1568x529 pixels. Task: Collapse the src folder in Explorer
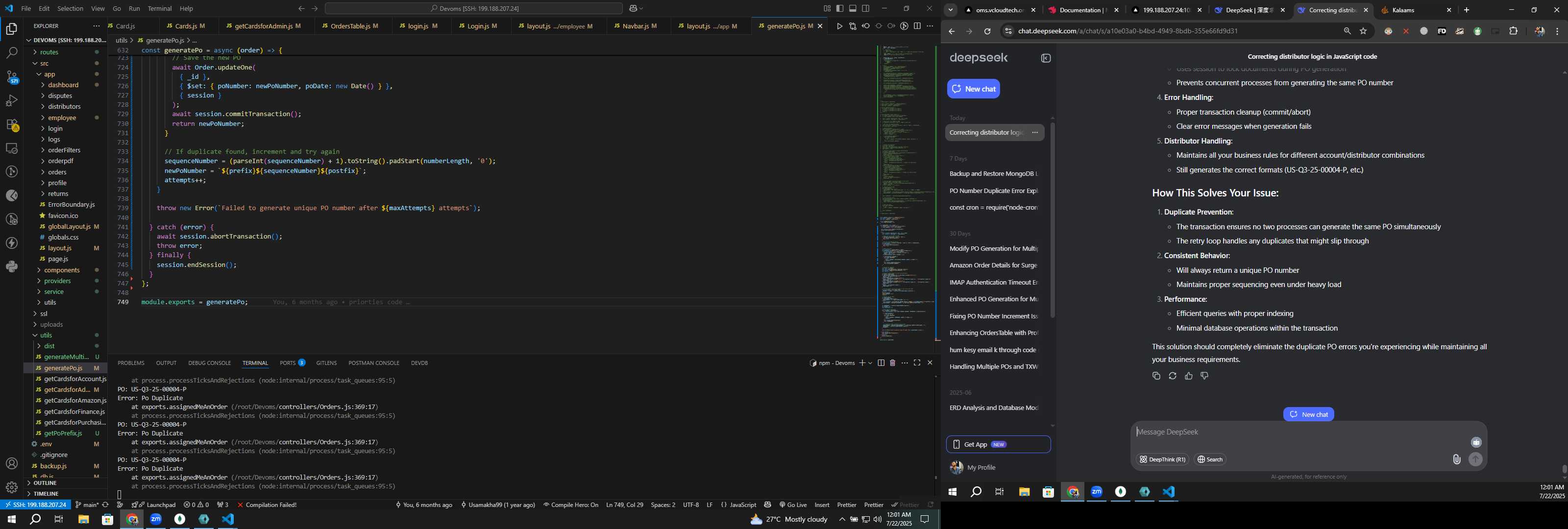pos(45,63)
